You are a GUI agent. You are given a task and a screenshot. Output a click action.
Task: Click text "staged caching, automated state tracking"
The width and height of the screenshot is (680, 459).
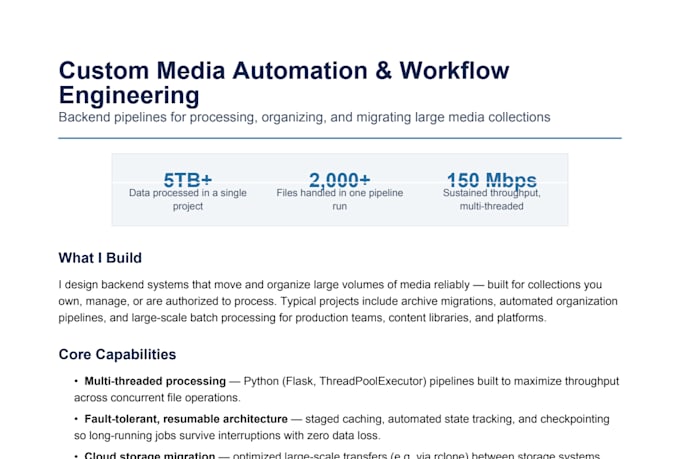(410, 419)
